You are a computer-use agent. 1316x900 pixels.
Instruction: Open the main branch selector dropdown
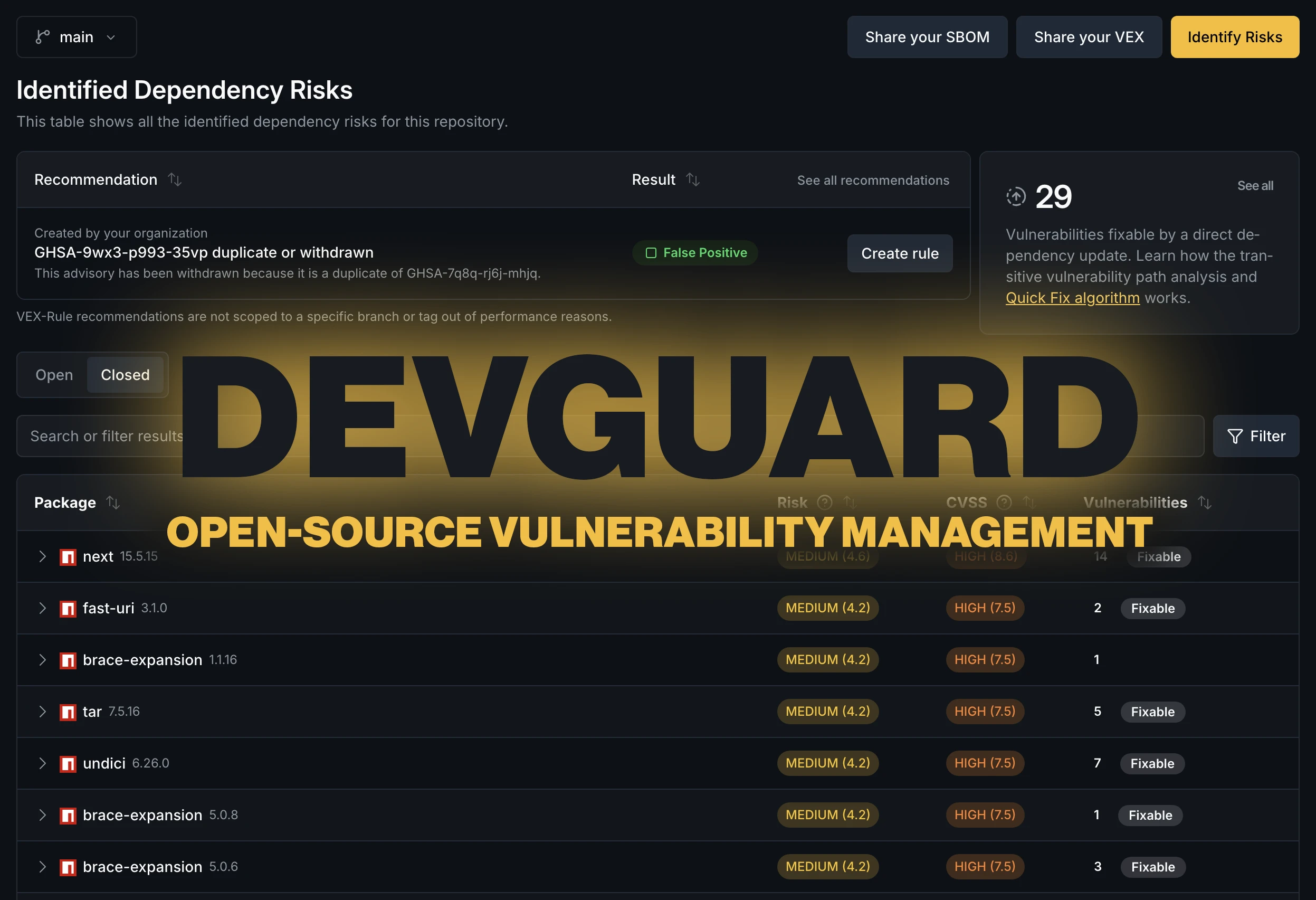(77, 37)
